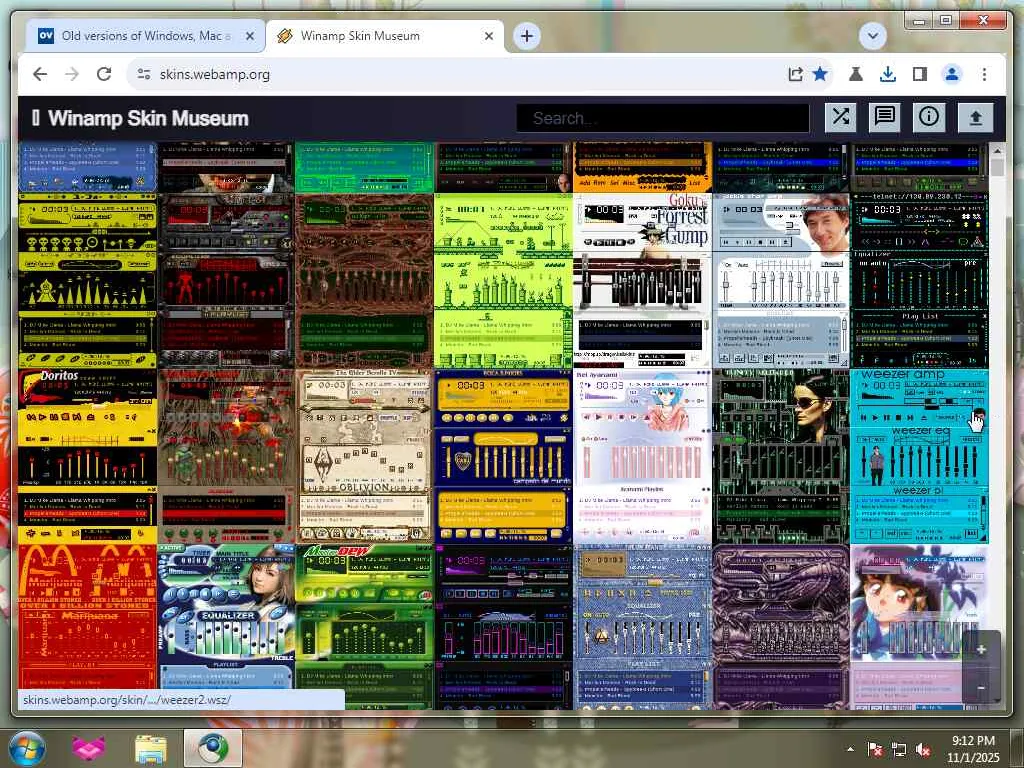Viewport: 1024px width, 768px height.
Task: Open the browser downloads icon
Action: 888,74
